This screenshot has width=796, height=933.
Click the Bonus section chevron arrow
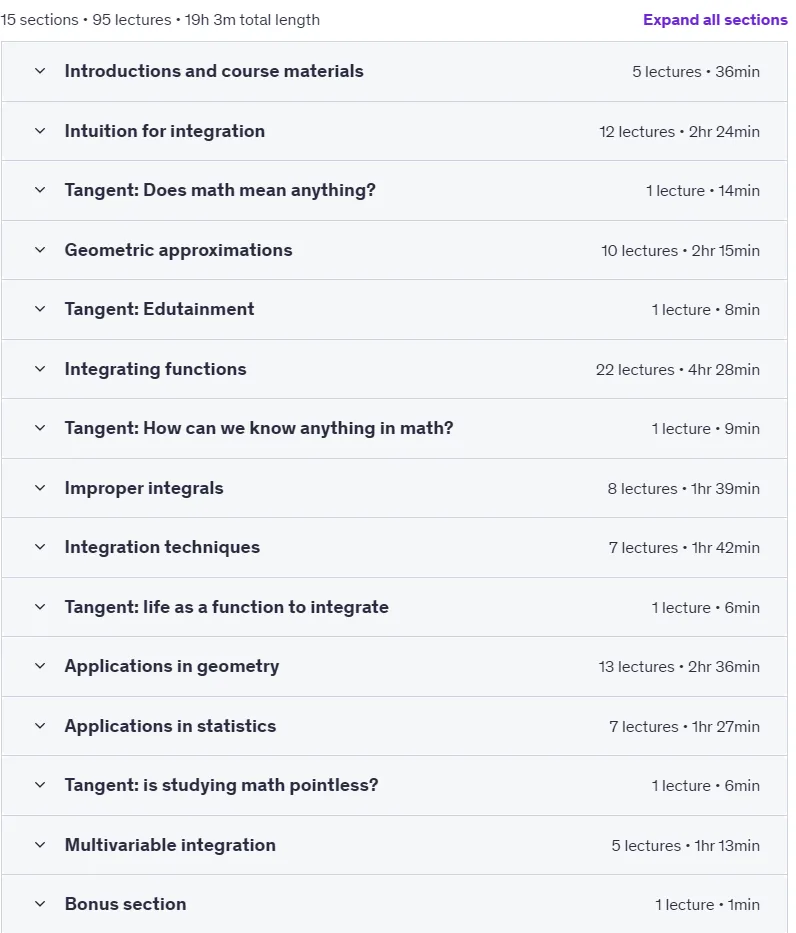coord(40,904)
